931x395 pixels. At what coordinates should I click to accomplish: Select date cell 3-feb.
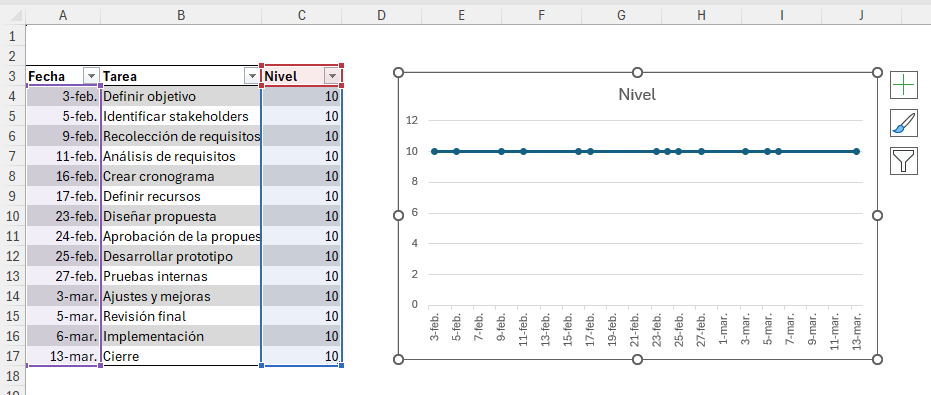pos(63,96)
